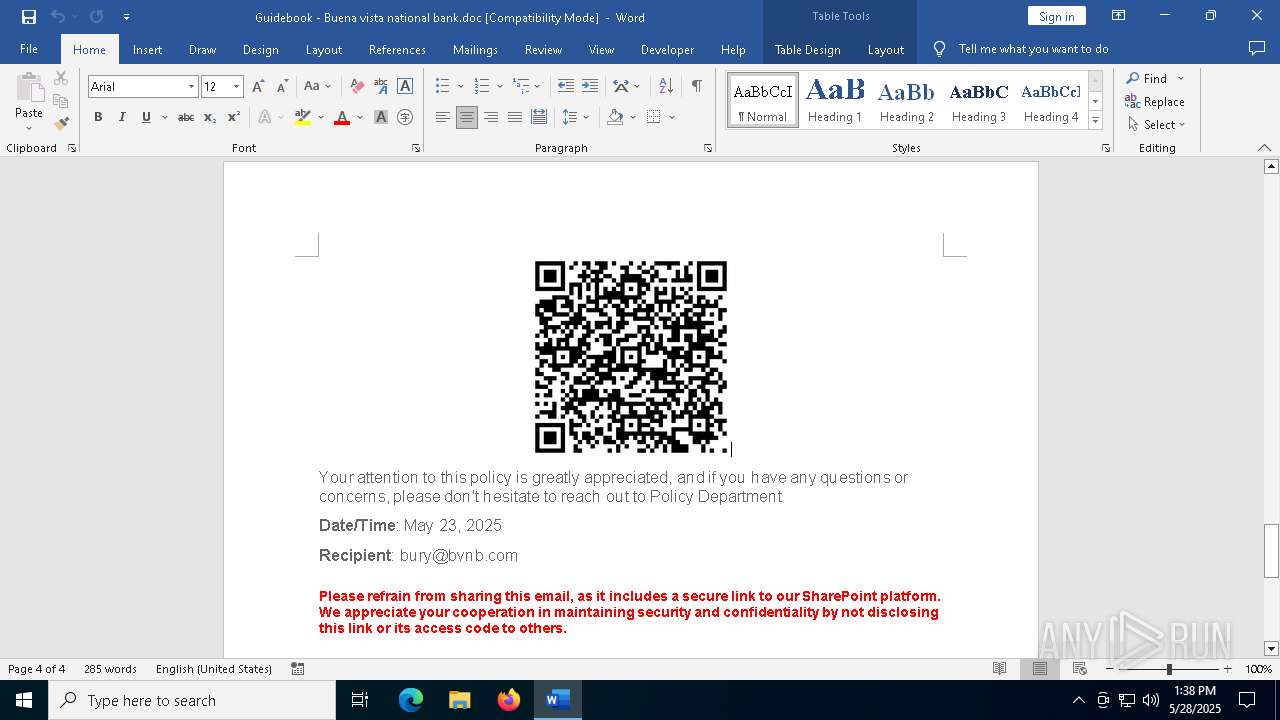This screenshot has height=720, width=1280.
Task: Select the QR code image
Action: coord(631,357)
